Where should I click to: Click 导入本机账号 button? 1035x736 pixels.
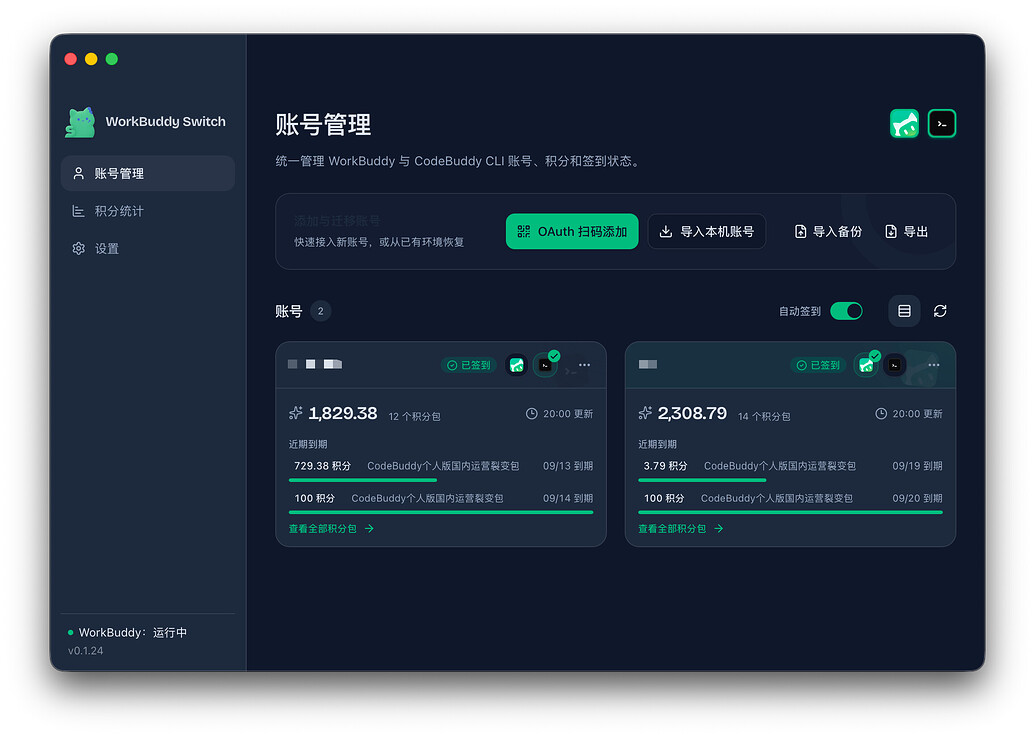click(707, 232)
